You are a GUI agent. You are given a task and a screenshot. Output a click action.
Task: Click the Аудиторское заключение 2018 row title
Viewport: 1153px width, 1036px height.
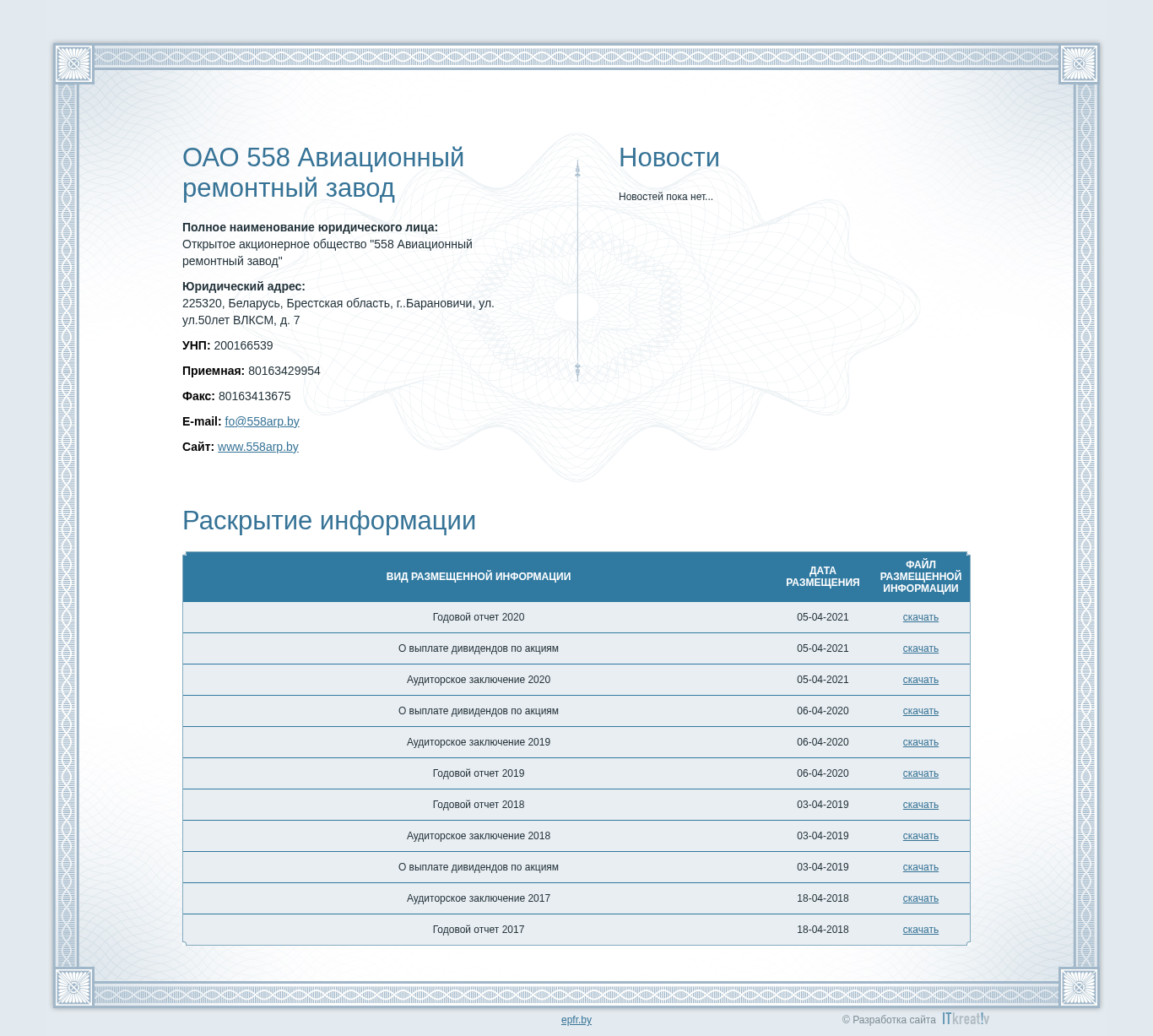[x=479, y=836]
